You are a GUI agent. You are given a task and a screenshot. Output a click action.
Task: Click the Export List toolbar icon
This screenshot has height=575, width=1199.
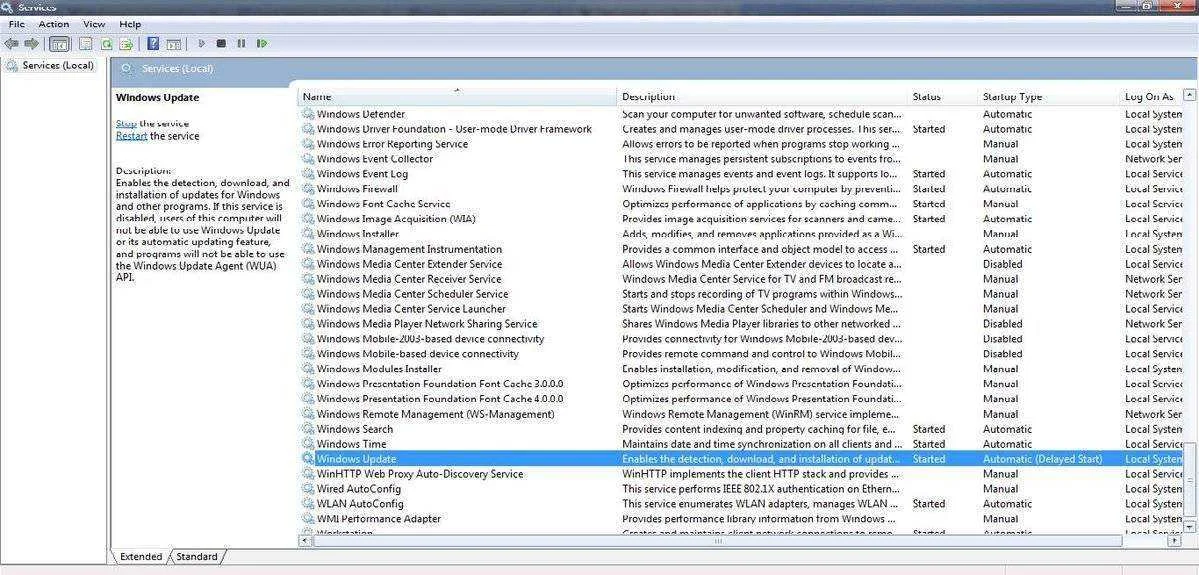click(x=126, y=44)
